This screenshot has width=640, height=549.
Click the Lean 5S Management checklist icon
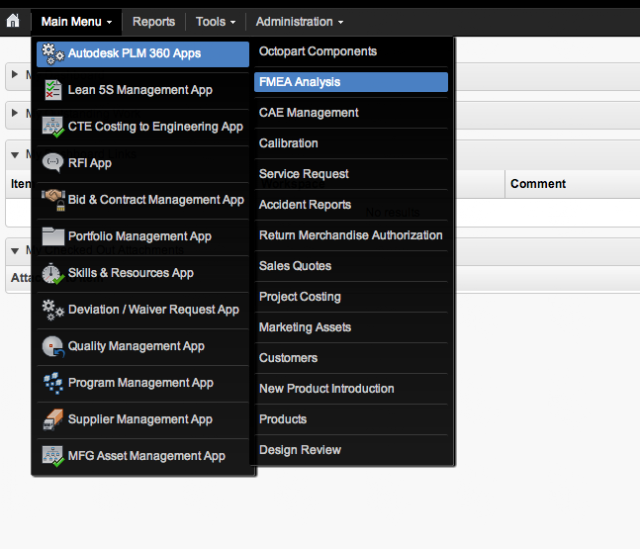[x=53, y=90]
